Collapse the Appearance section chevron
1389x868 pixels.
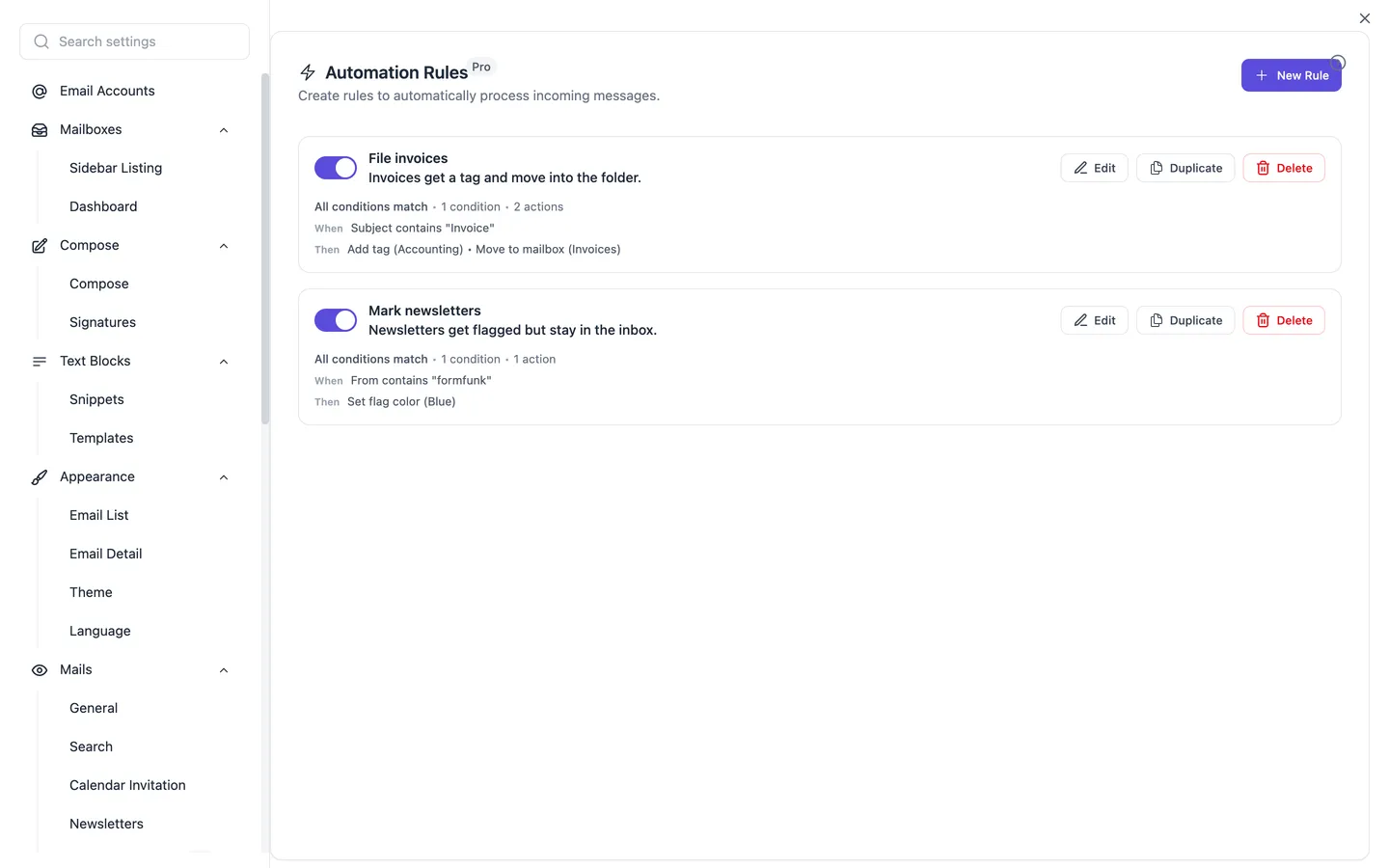click(224, 477)
